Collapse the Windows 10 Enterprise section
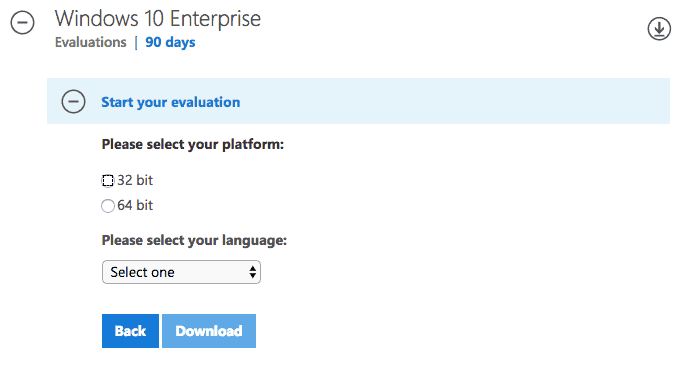The height and width of the screenshot is (378, 680). coord(23,22)
